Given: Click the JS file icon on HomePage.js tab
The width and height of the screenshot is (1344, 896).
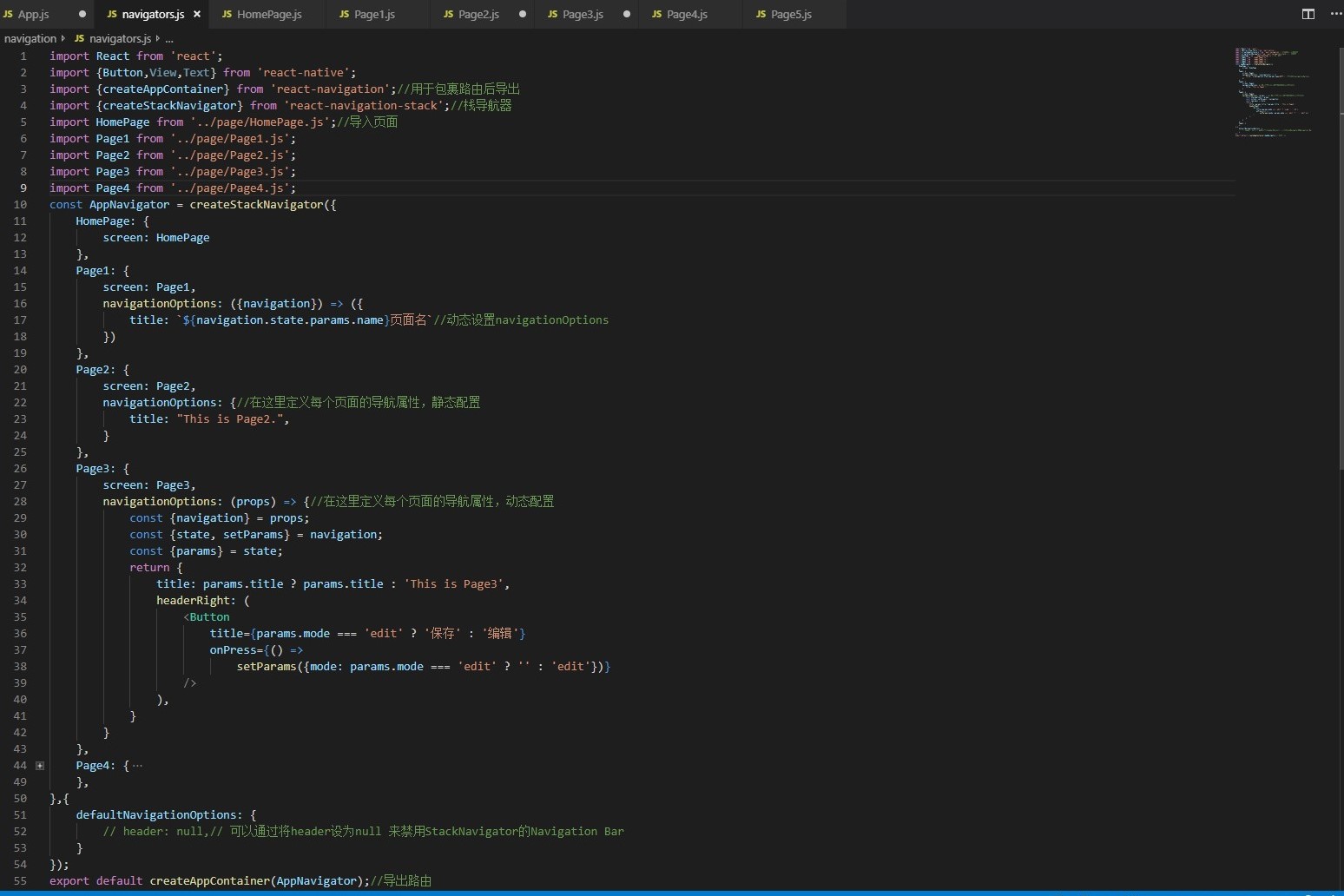Looking at the screenshot, I should (x=227, y=14).
